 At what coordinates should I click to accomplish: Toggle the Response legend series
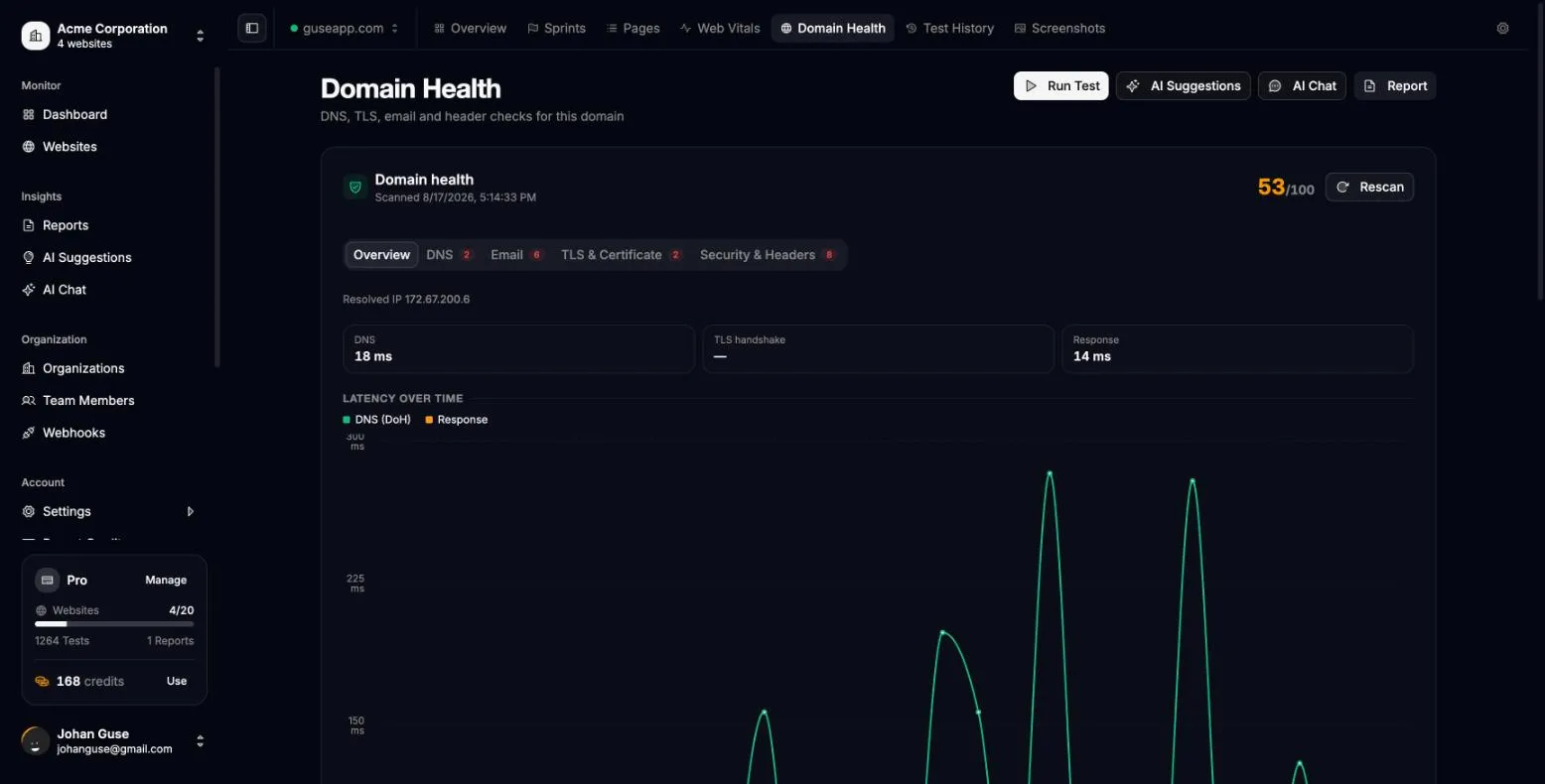457,420
